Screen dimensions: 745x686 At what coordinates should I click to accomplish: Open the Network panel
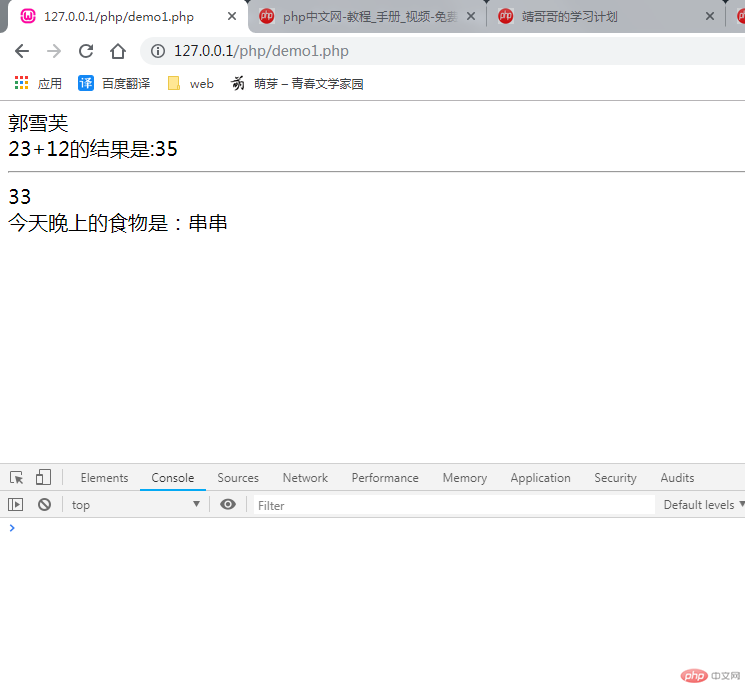coord(306,478)
